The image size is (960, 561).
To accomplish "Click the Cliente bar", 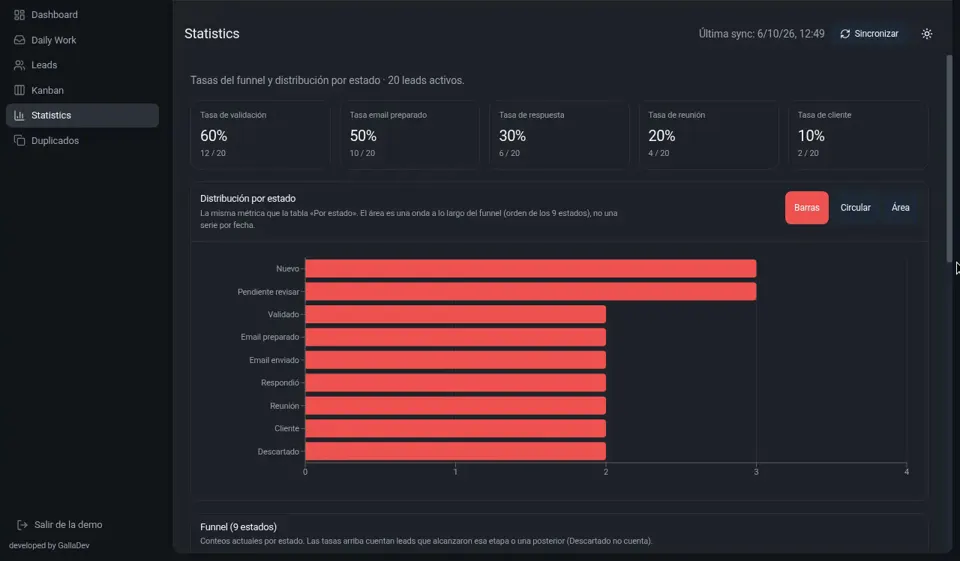I will 456,429.
